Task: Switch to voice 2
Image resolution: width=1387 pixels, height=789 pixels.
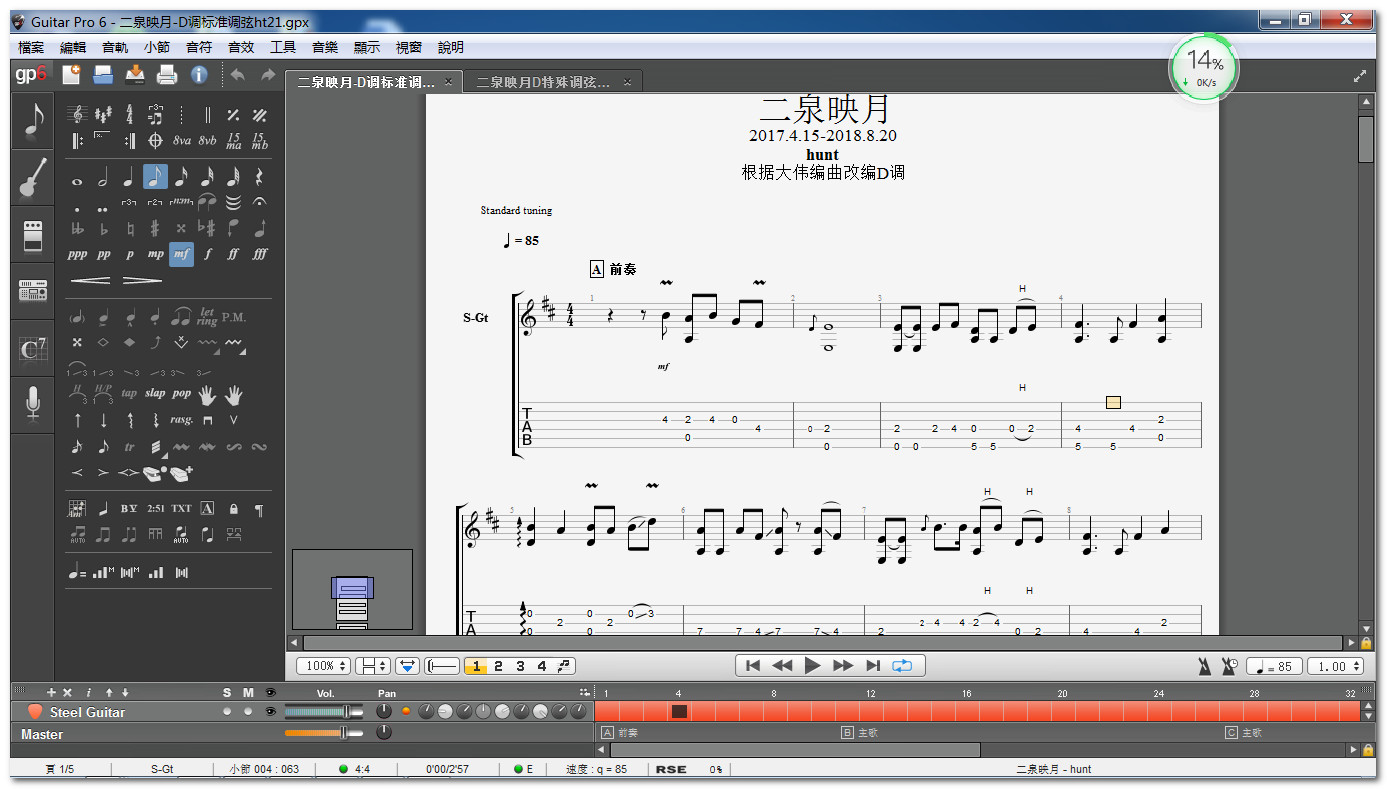Action: click(498, 666)
